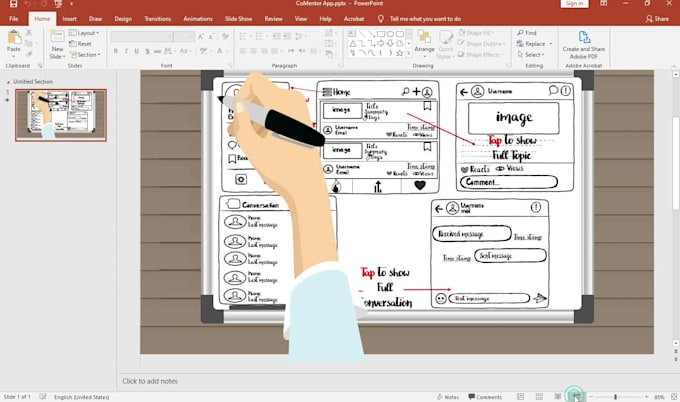This screenshot has width=680, height=402.
Task: Click the New Slide icon
Action: (57, 36)
